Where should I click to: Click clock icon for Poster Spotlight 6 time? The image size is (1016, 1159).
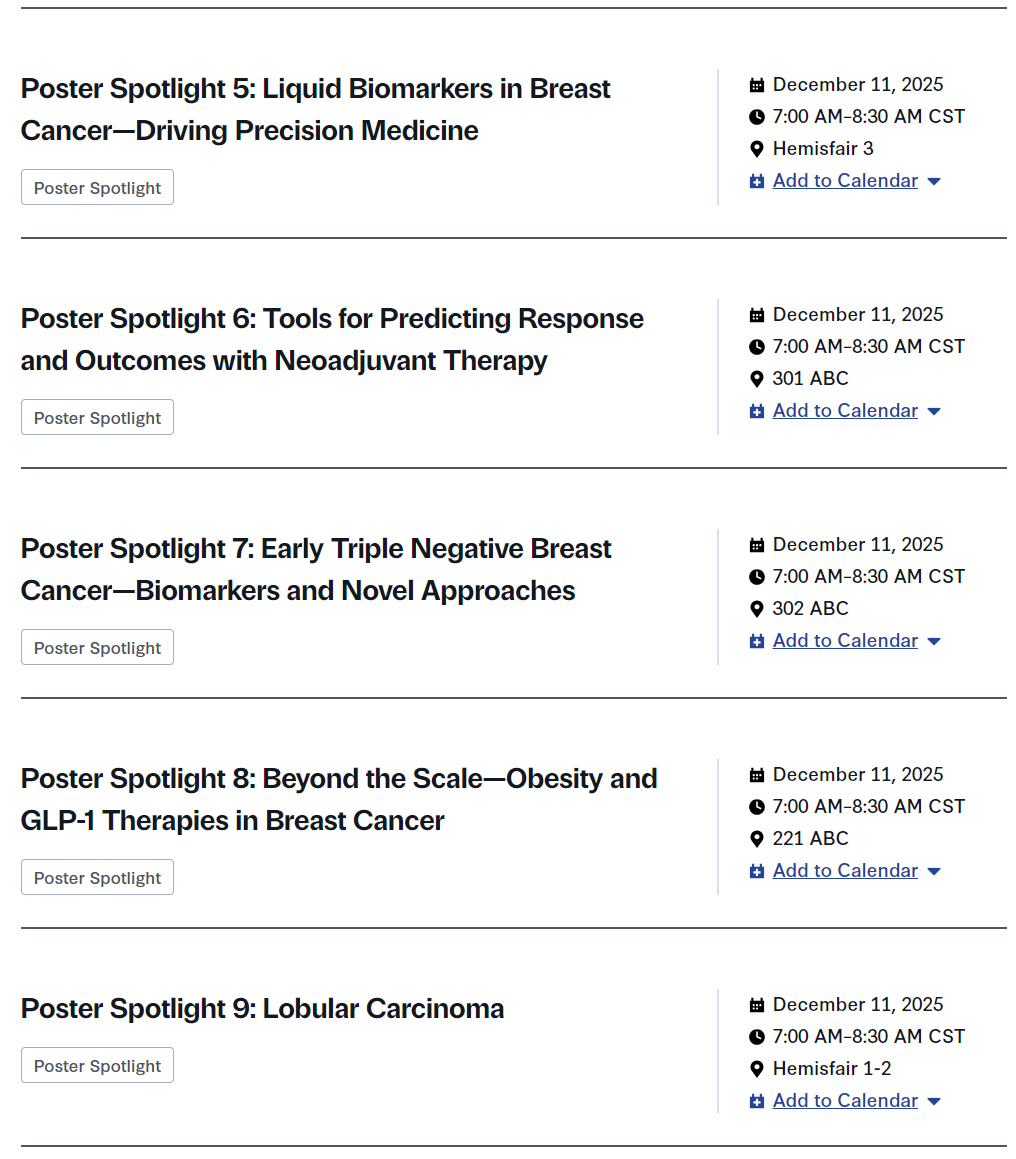tap(757, 347)
